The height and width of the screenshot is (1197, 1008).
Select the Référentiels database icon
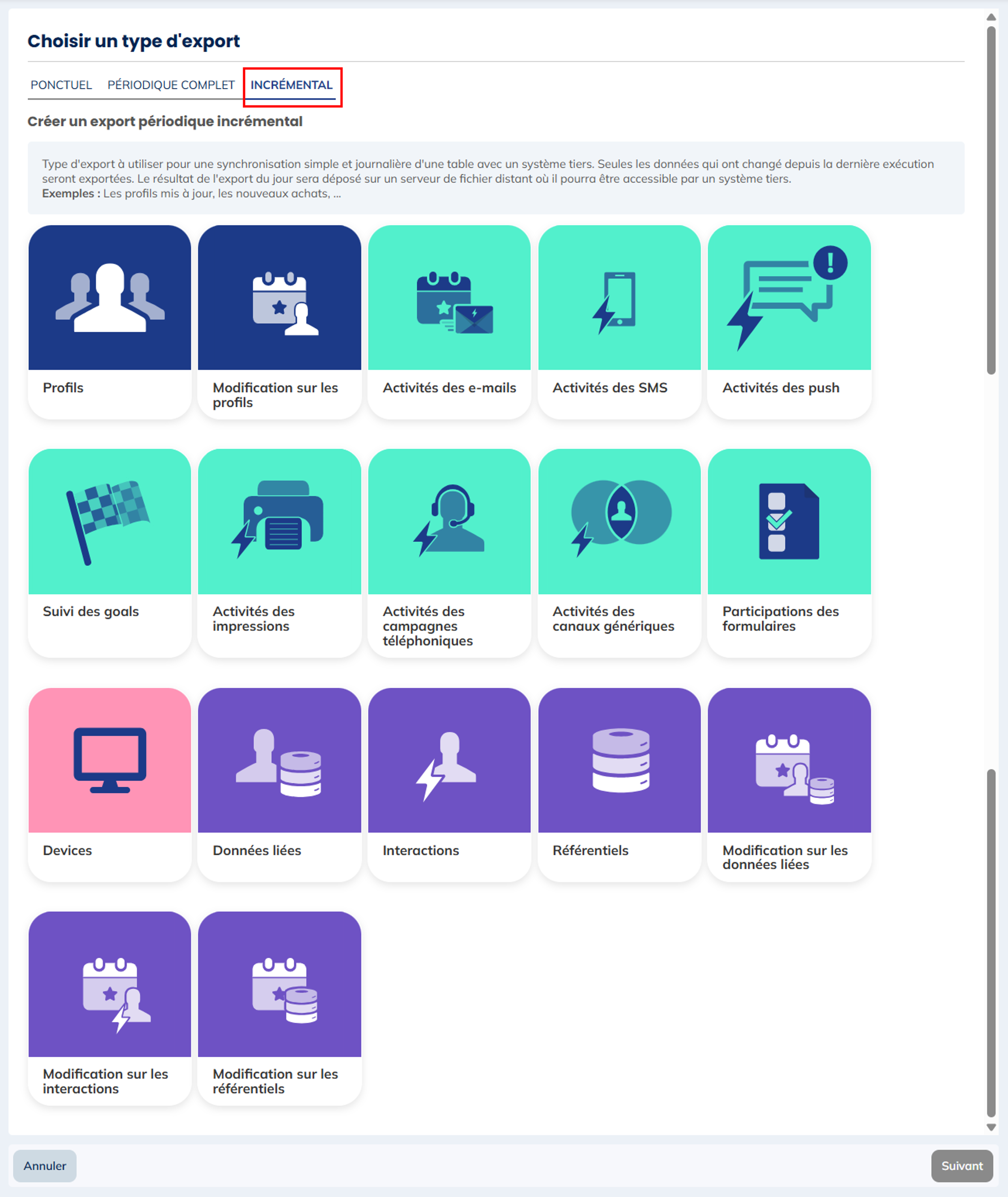tap(620, 760)
